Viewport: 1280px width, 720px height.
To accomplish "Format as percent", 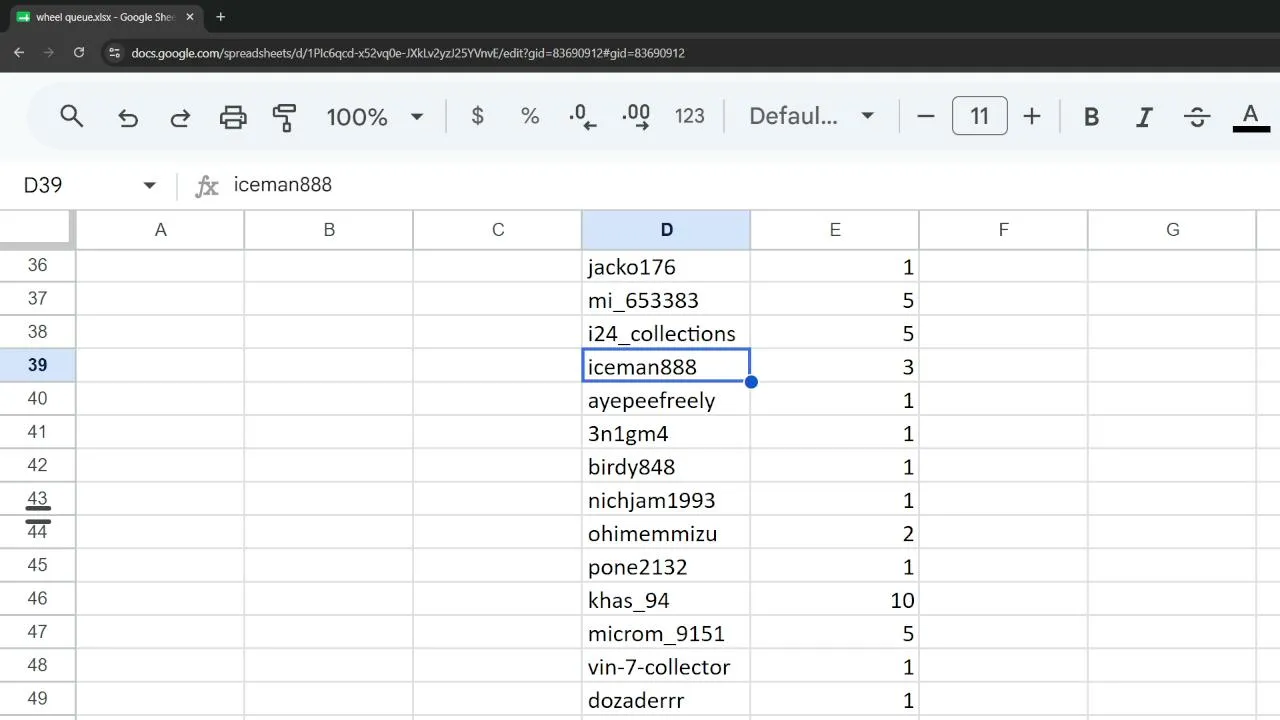I will pos(530,116).
